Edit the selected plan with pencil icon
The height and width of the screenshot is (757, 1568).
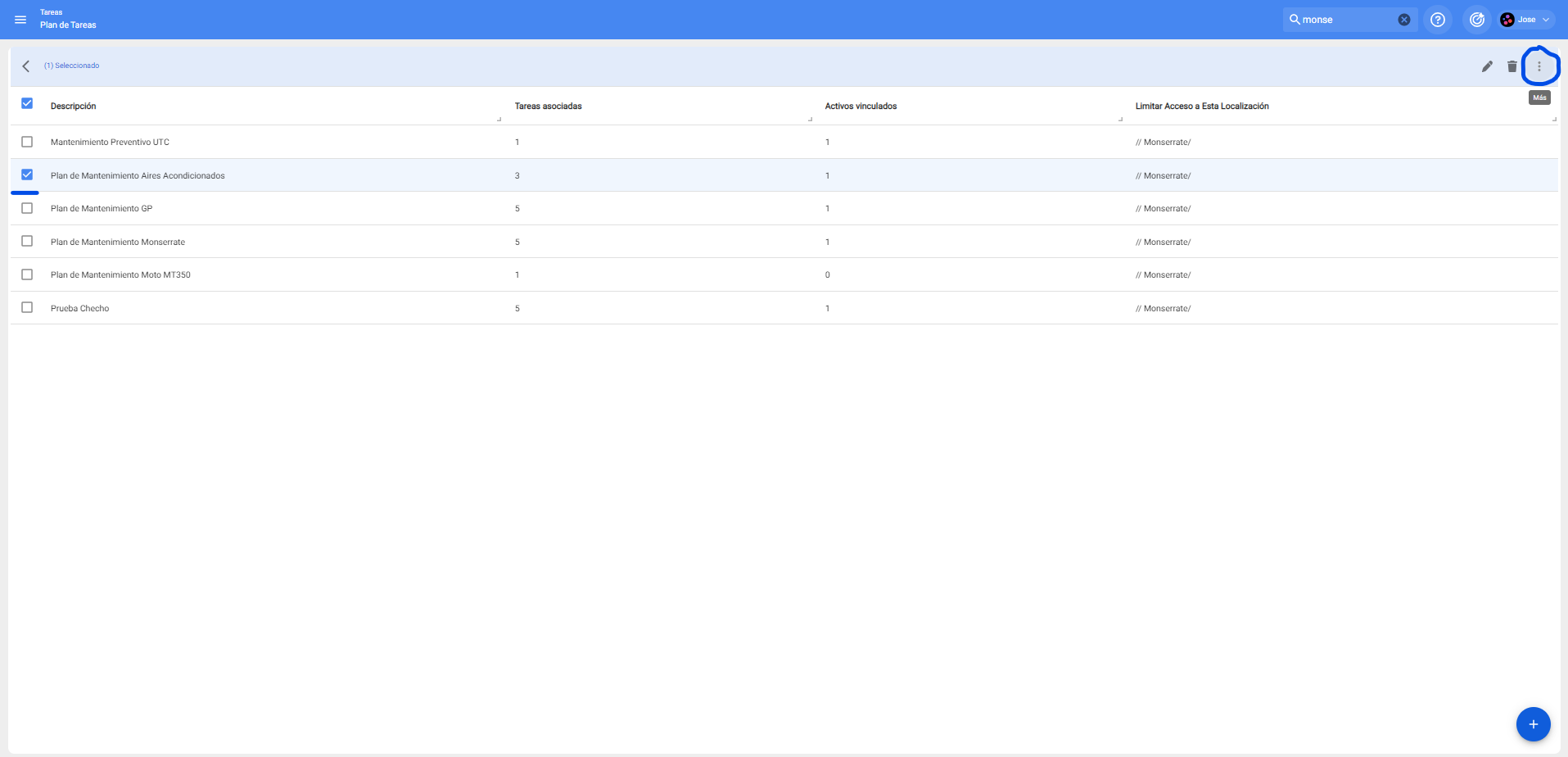(x=1487, y=66)
